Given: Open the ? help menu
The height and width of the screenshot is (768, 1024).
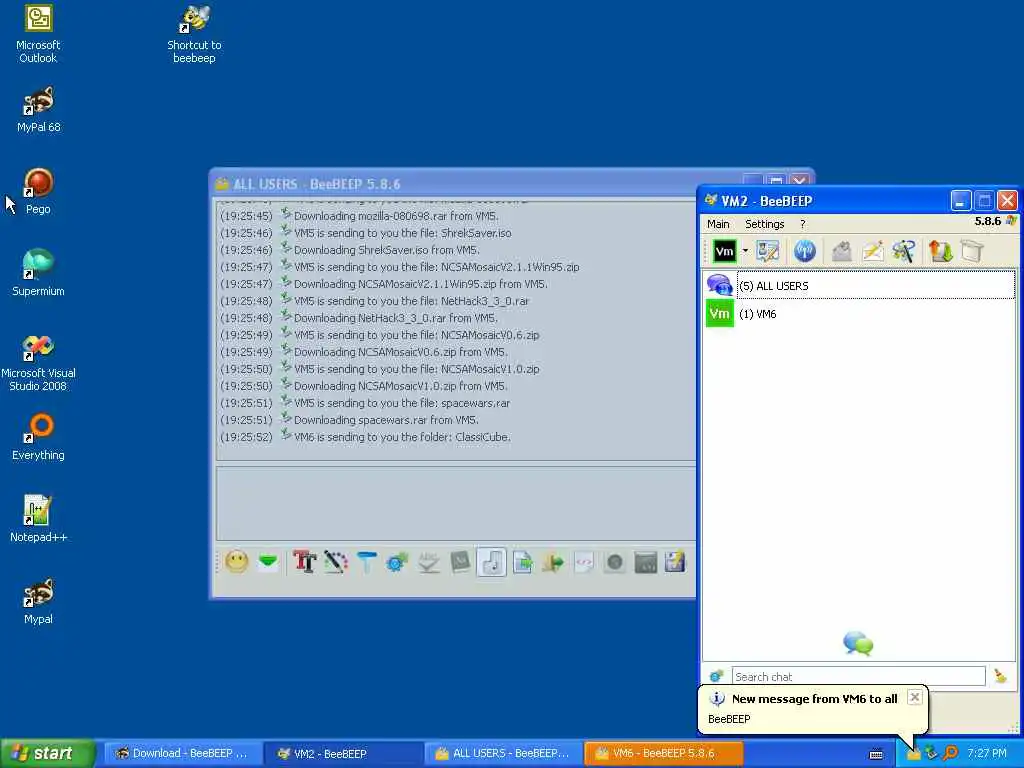Looking at the screenshot, I should [803, 224].
